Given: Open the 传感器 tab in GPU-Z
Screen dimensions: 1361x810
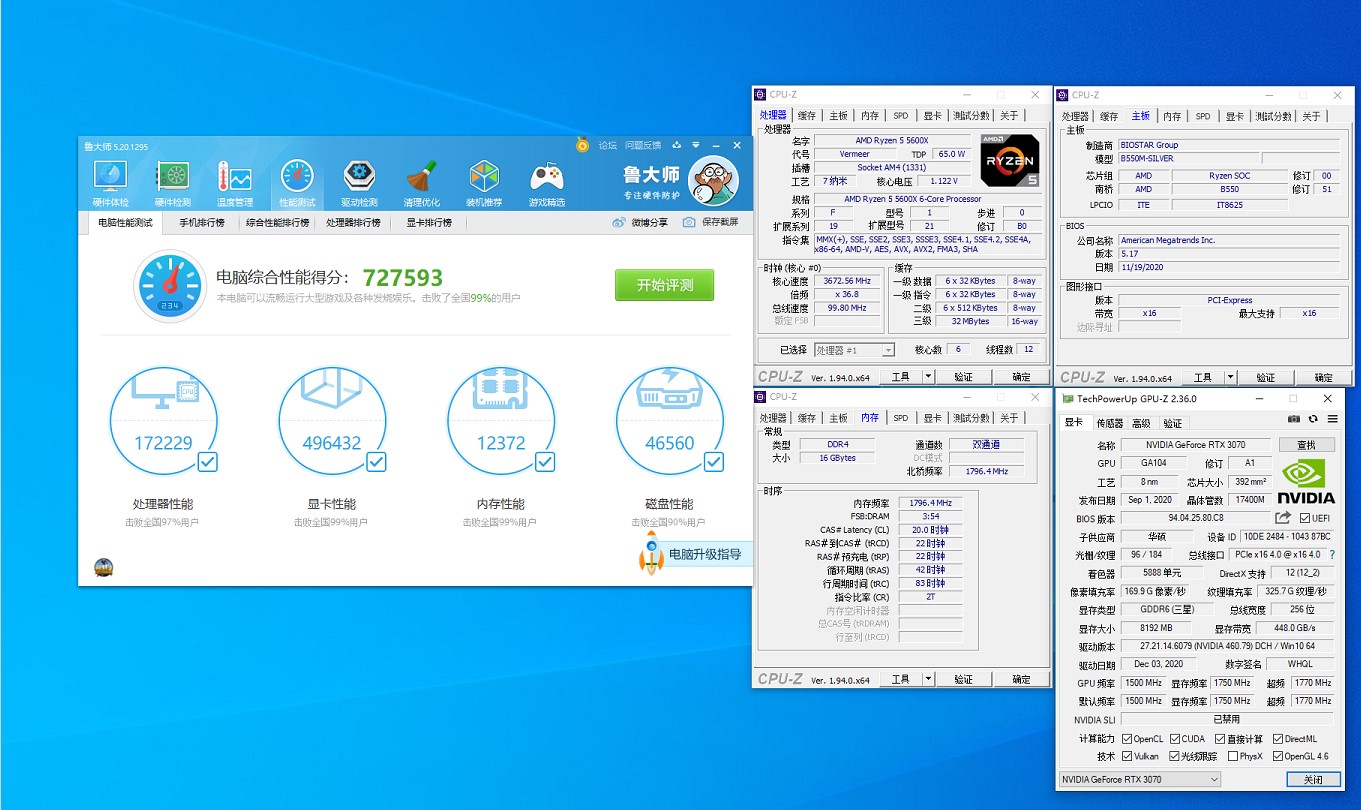Looking at the screenshot, I should pos(1110,424).
